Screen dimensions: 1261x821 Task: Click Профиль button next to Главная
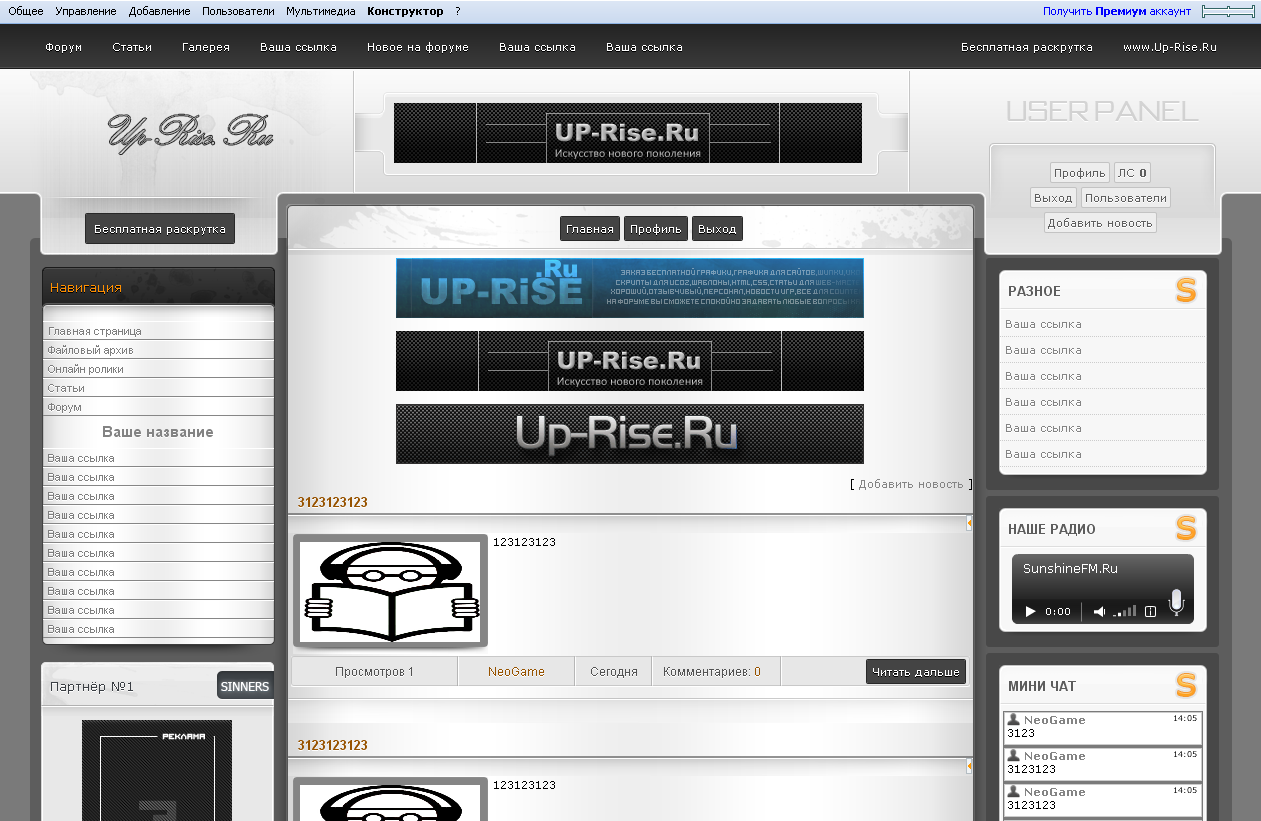[656, 229]
